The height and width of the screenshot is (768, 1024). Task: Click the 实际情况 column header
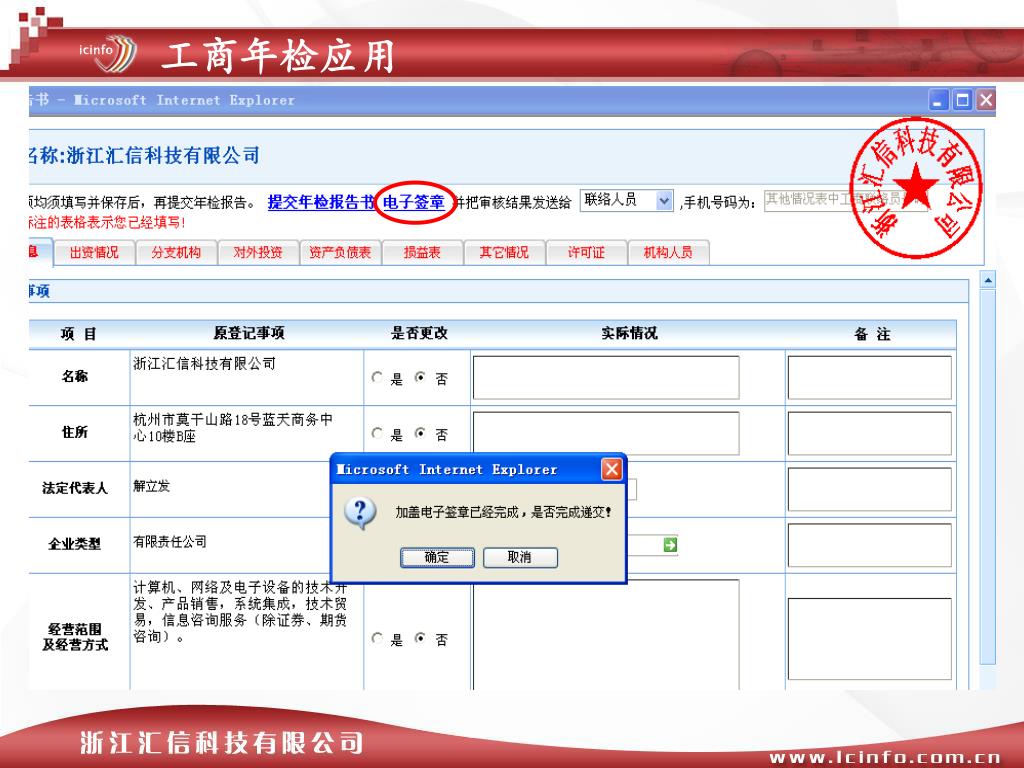(x=629, y=333)
